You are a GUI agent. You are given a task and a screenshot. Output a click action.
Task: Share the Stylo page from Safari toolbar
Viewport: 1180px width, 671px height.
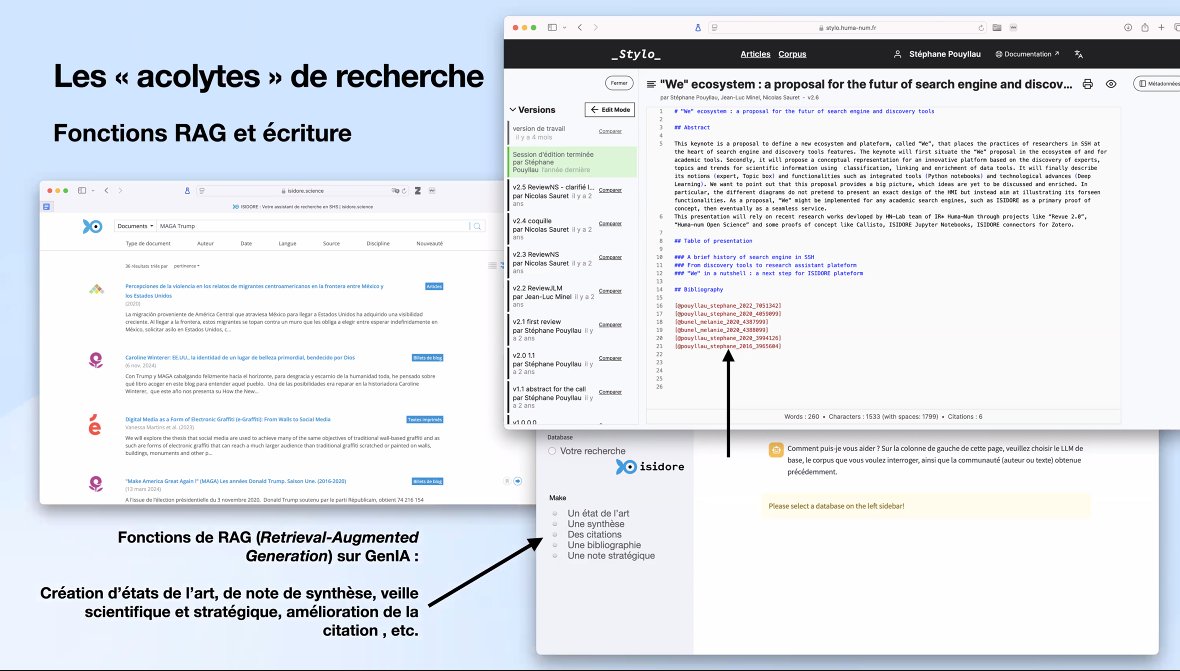(1145, 27)
